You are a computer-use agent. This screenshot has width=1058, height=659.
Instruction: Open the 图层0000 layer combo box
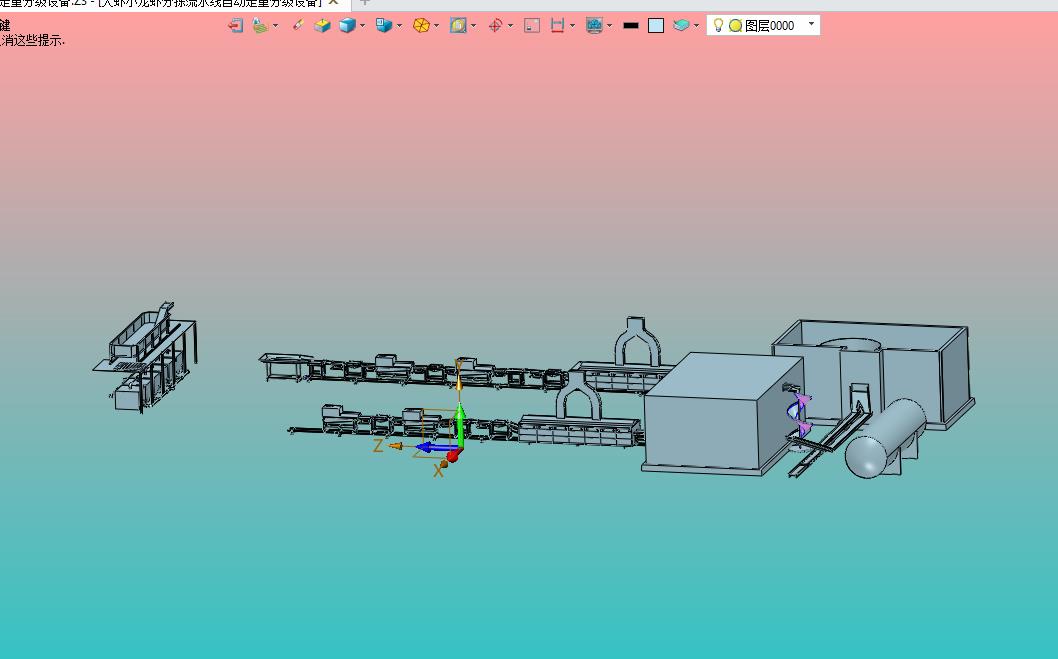click(763, 26)
